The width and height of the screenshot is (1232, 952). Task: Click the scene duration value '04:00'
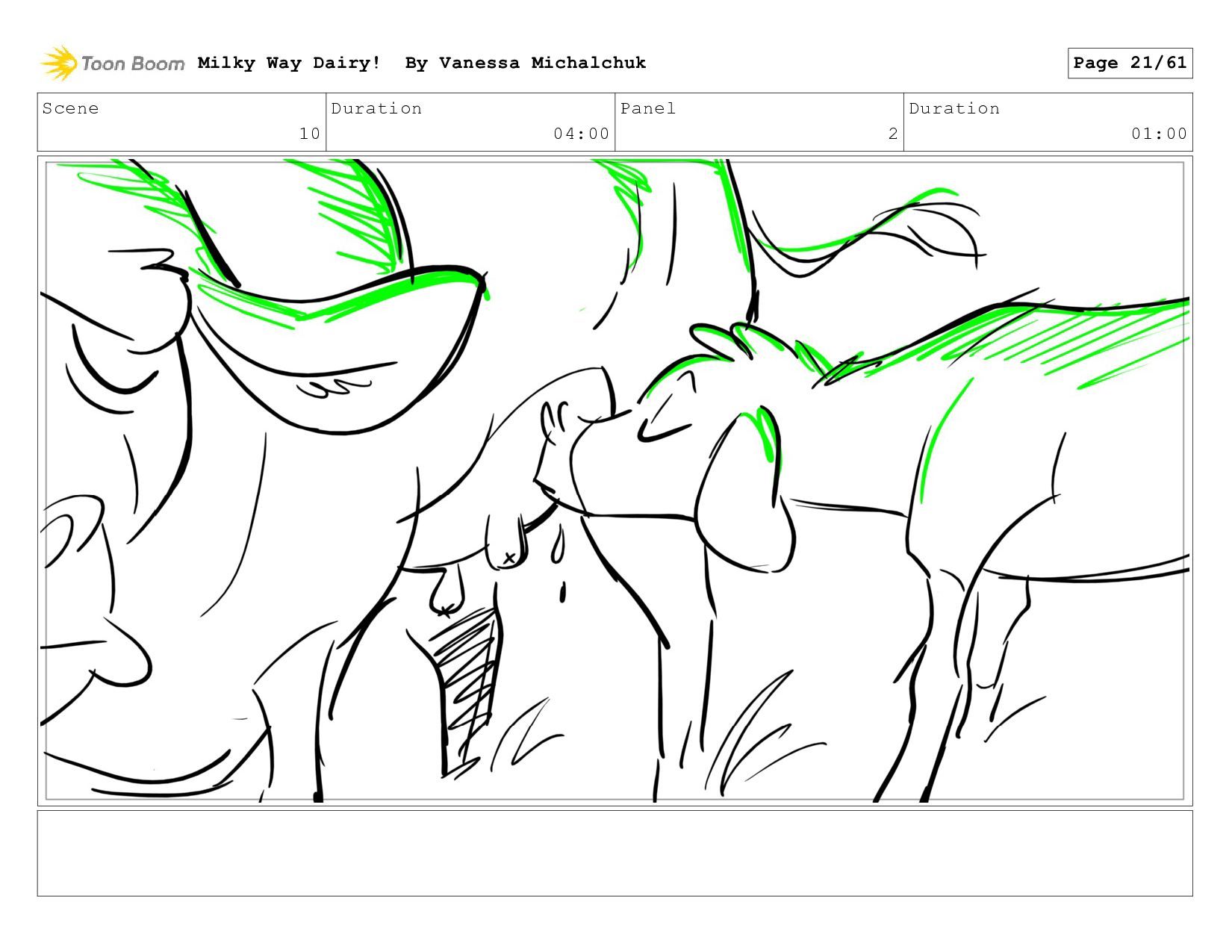[x=582, y=134]
